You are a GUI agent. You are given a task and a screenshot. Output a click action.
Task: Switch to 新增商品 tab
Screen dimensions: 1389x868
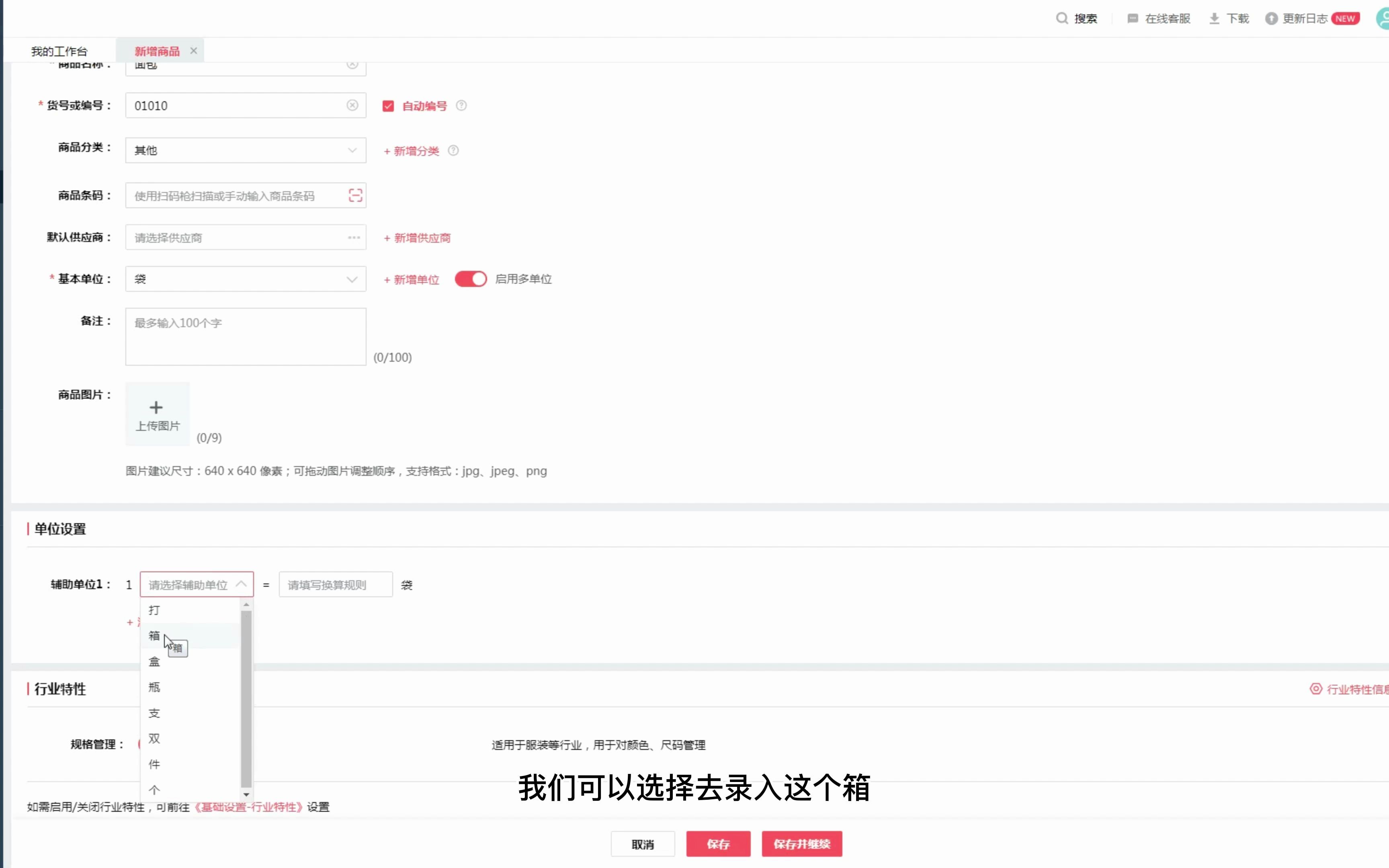[x=157, y=51]
